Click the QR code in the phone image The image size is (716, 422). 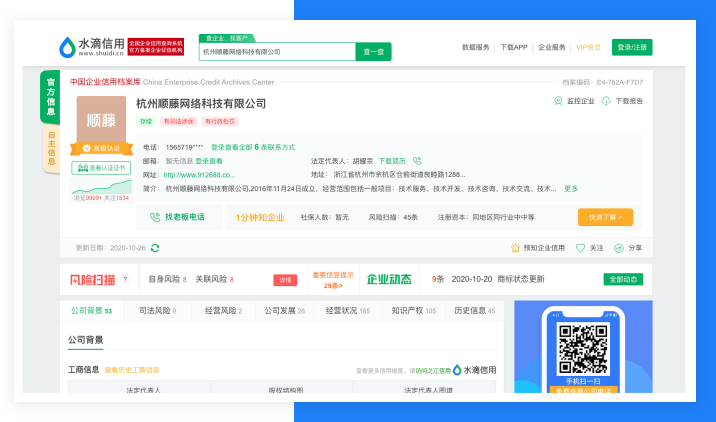583,349
